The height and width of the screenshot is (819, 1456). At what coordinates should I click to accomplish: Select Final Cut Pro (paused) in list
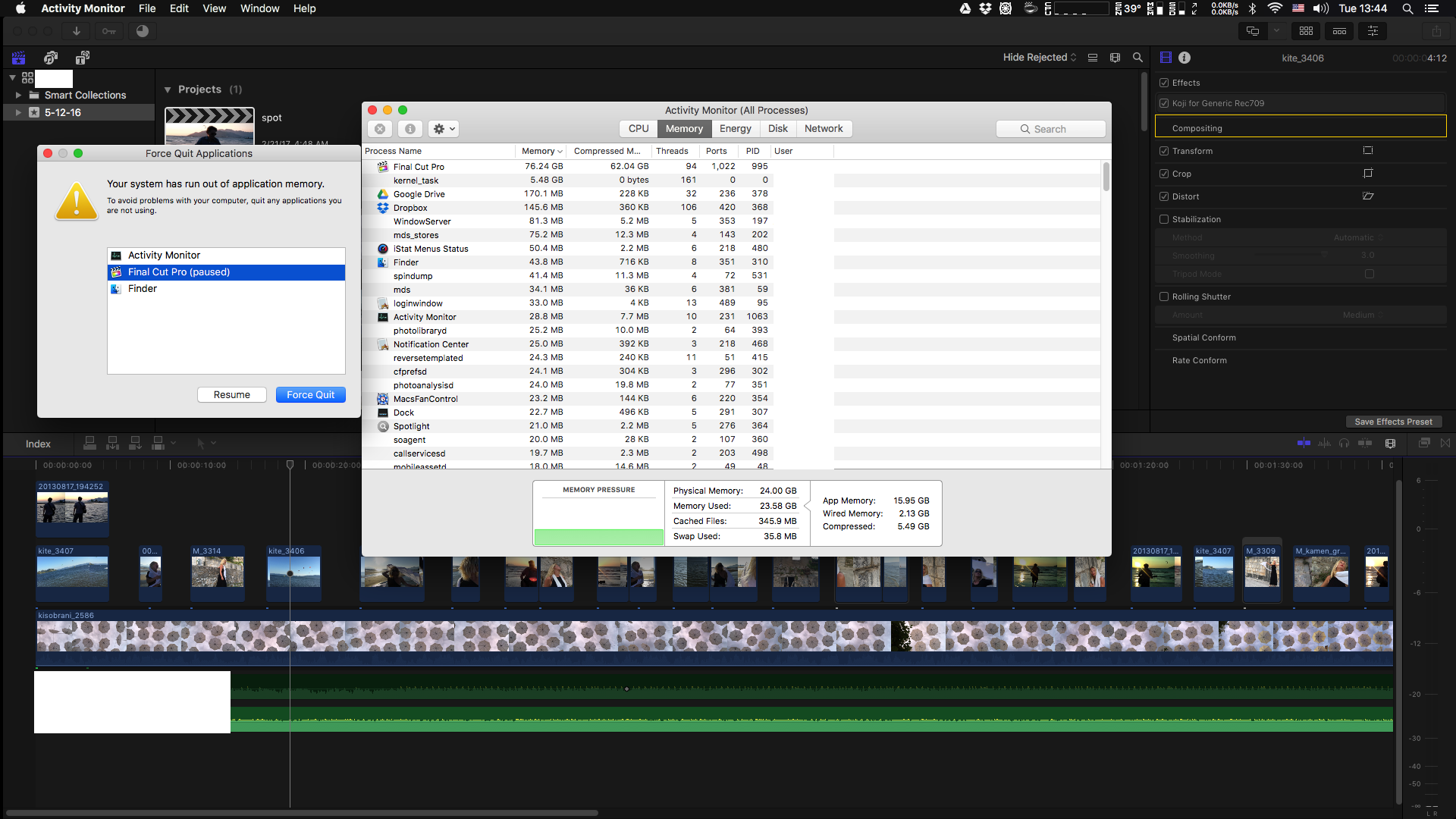click(x=226, y=272)
